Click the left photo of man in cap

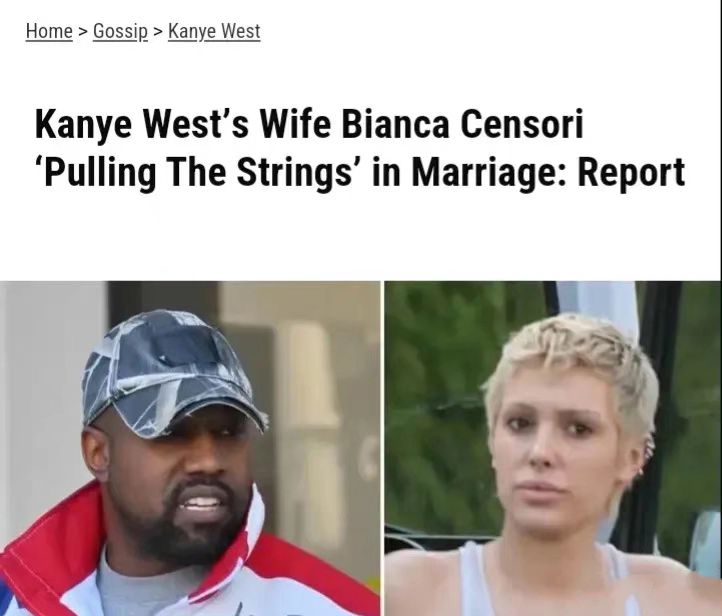point(190,448)
